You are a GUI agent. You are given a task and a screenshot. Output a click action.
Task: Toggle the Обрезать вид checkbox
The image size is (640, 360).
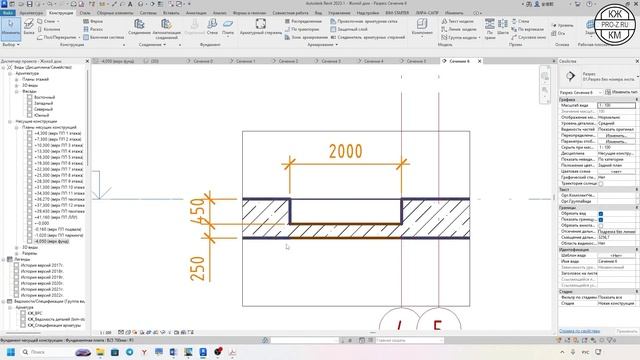(x=600, y=214)
